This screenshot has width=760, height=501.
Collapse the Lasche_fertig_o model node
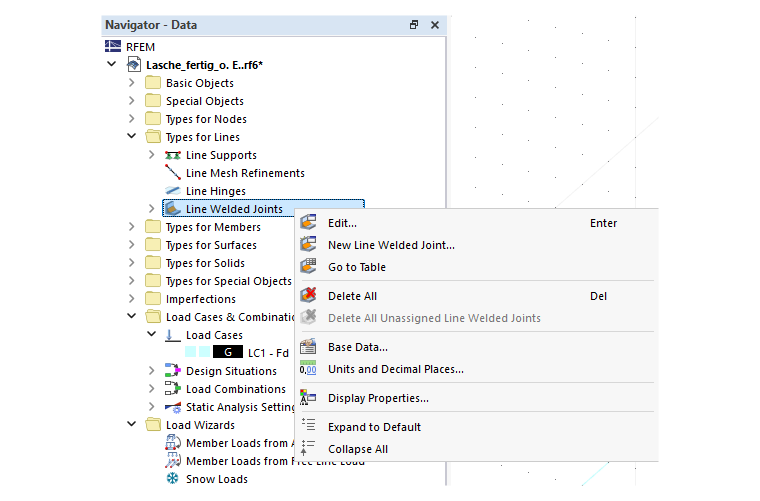pyautogui.click(x=111, y=64)
